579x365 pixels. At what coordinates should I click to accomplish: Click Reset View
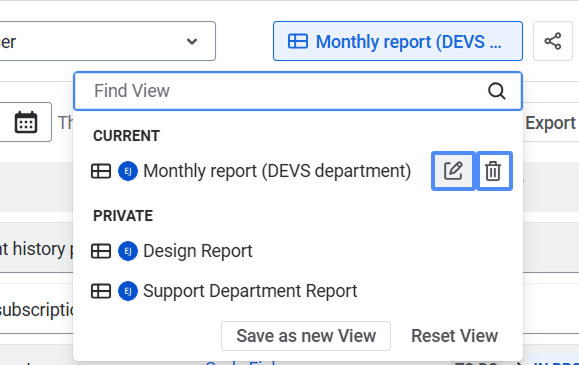click(x=455, y=336)
